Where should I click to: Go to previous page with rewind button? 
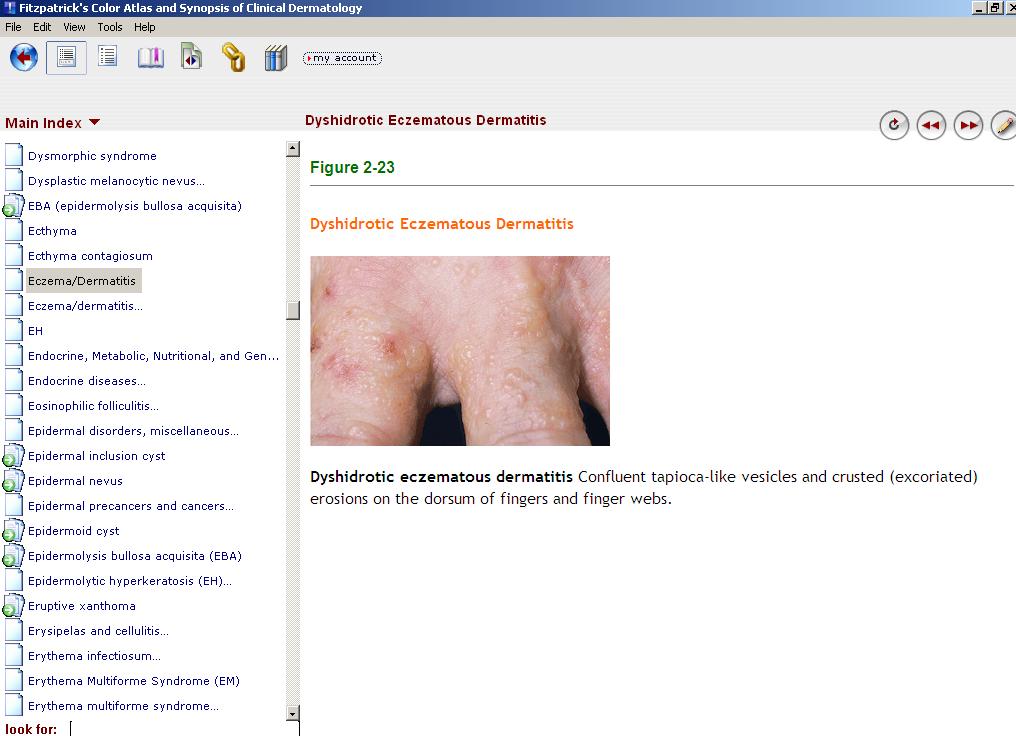931,125
